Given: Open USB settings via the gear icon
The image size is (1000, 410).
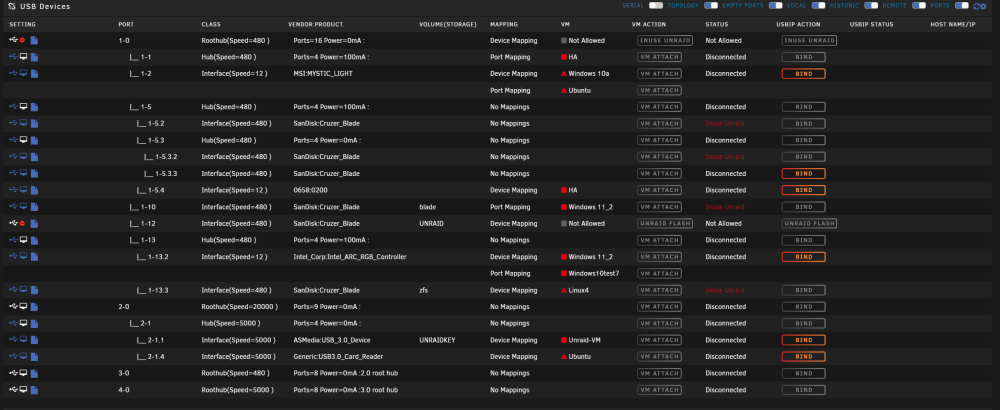Looking at the screenshot, I should pos(983,6).
